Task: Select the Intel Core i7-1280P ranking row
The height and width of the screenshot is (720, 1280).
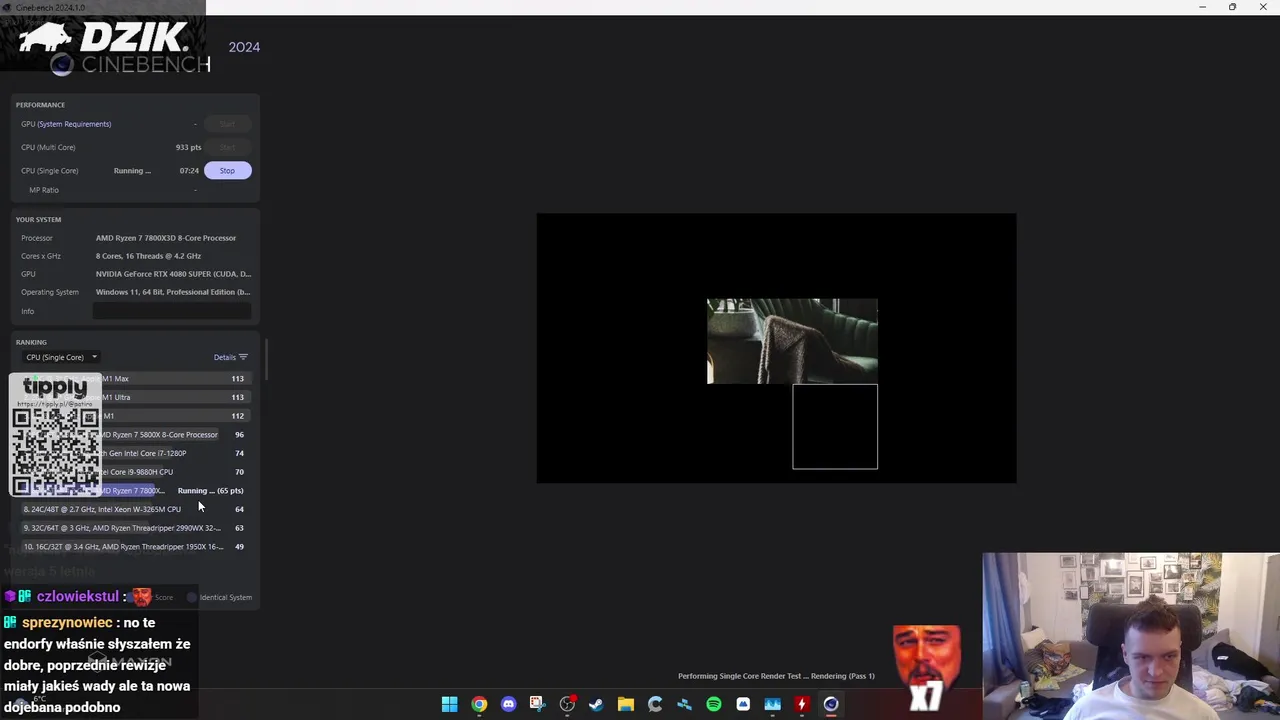Action: (134, 453)
